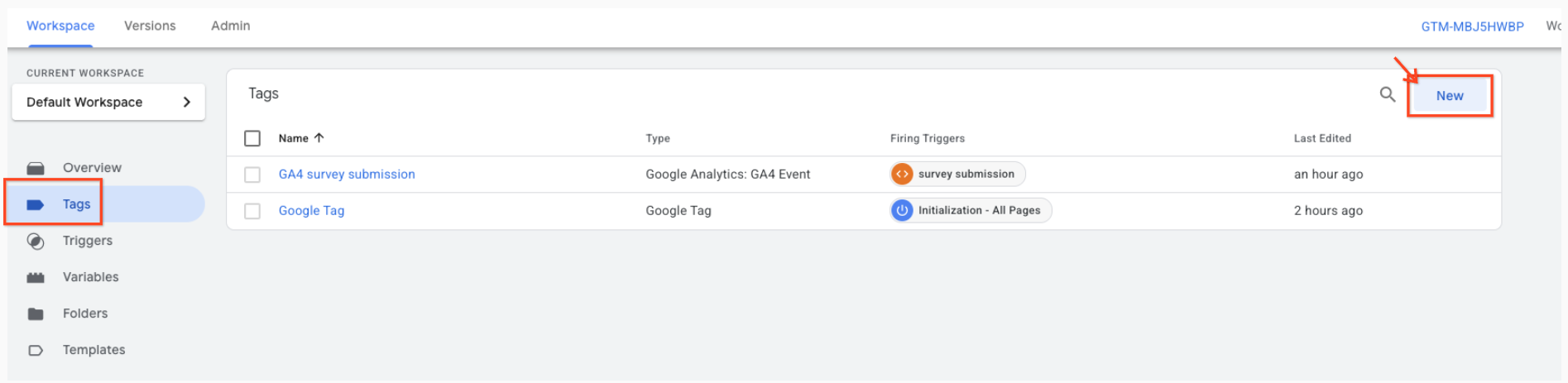Screen dimensions: 1568x383
Task: Click the search magnifier icon in Tags
Action: pos(1387,95)
